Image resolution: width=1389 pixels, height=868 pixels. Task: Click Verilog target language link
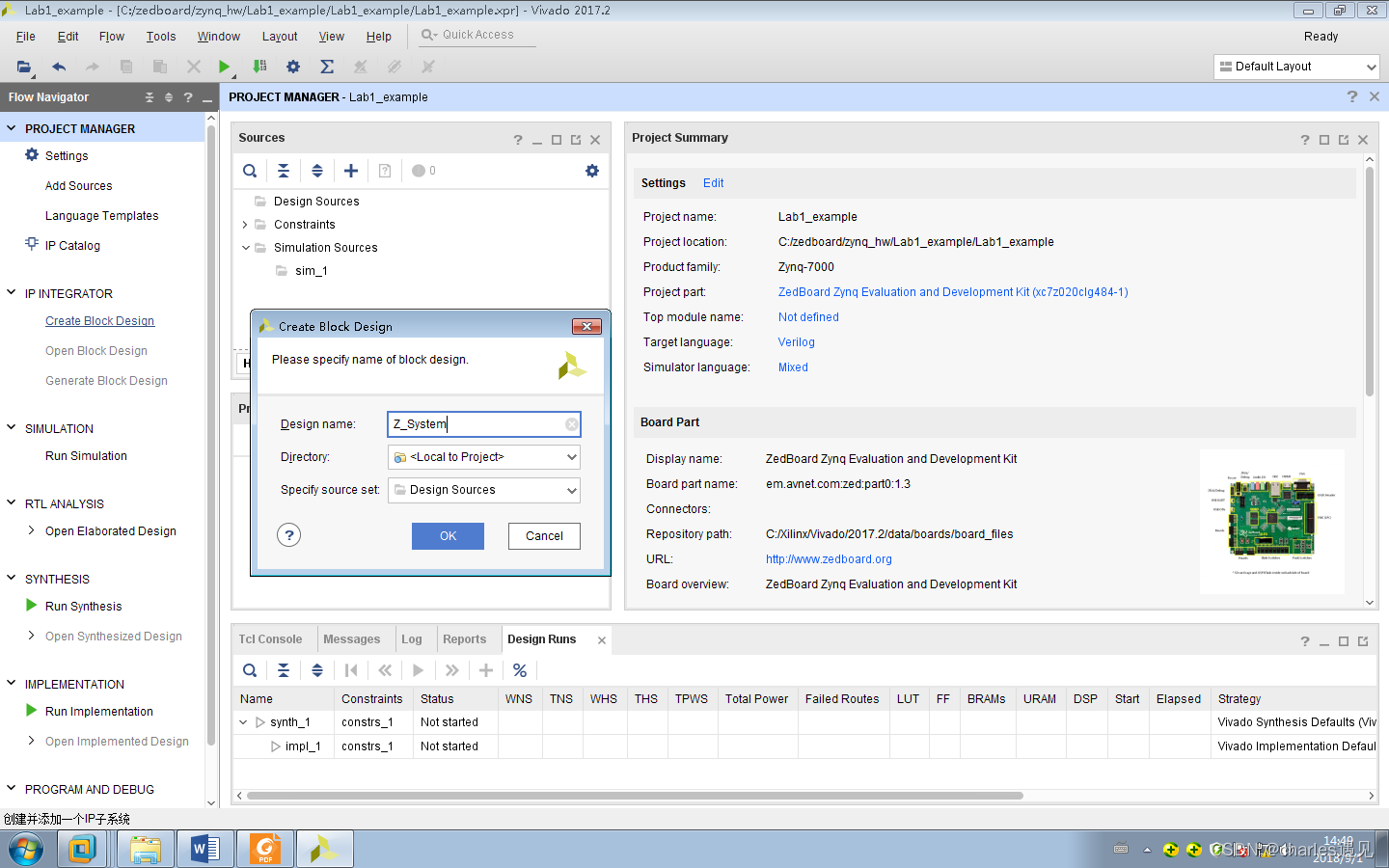[797, 342]
